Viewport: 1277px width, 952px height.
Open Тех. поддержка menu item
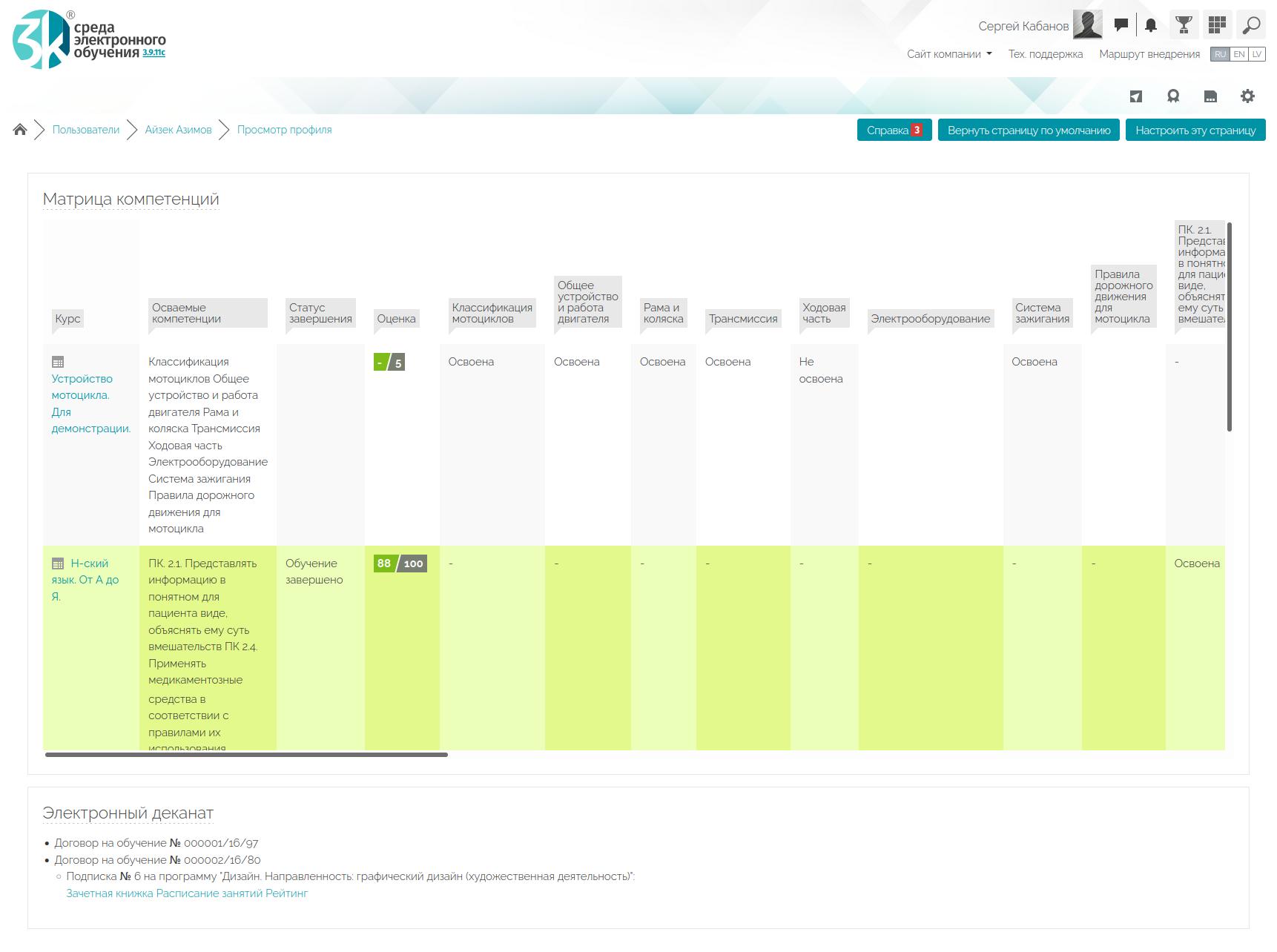(x=1045, y=54)
